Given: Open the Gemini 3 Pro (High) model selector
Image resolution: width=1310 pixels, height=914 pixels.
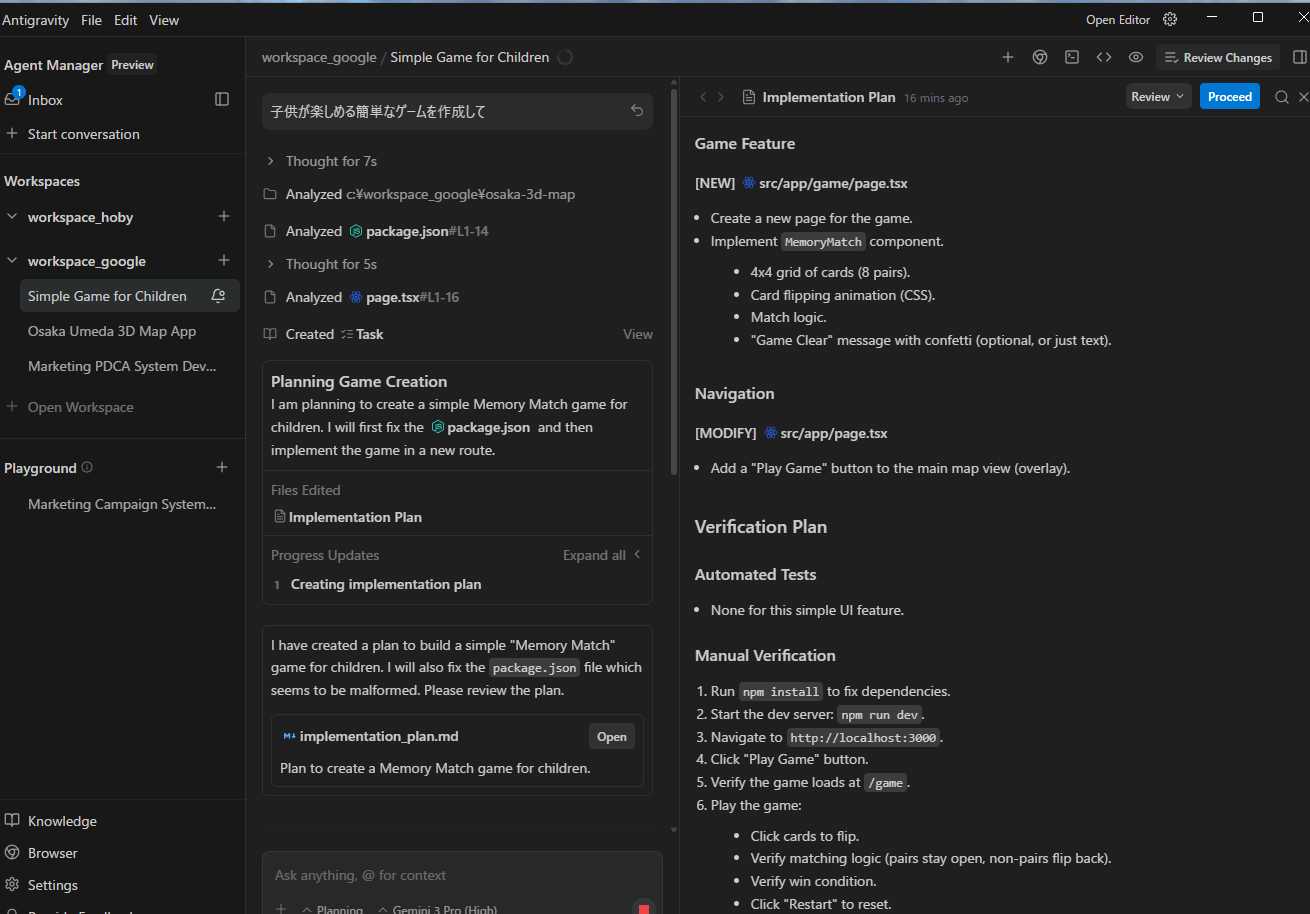Looking at the screenshot, I should tap(438, 909).
